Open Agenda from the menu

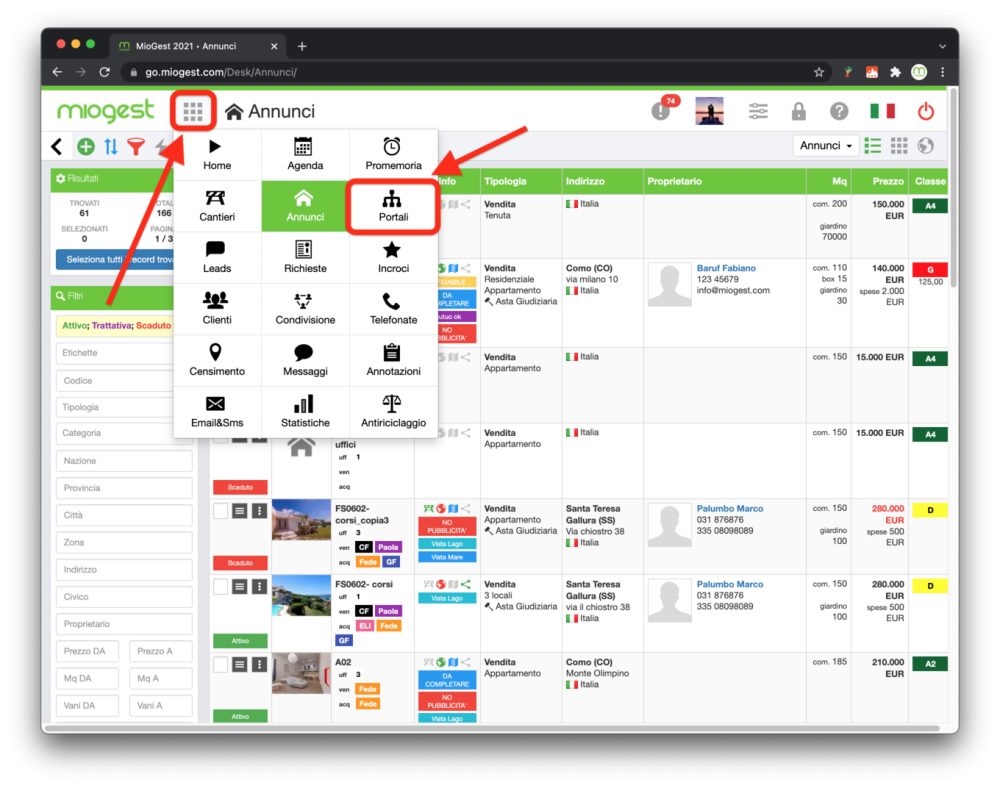coord(305,155)
